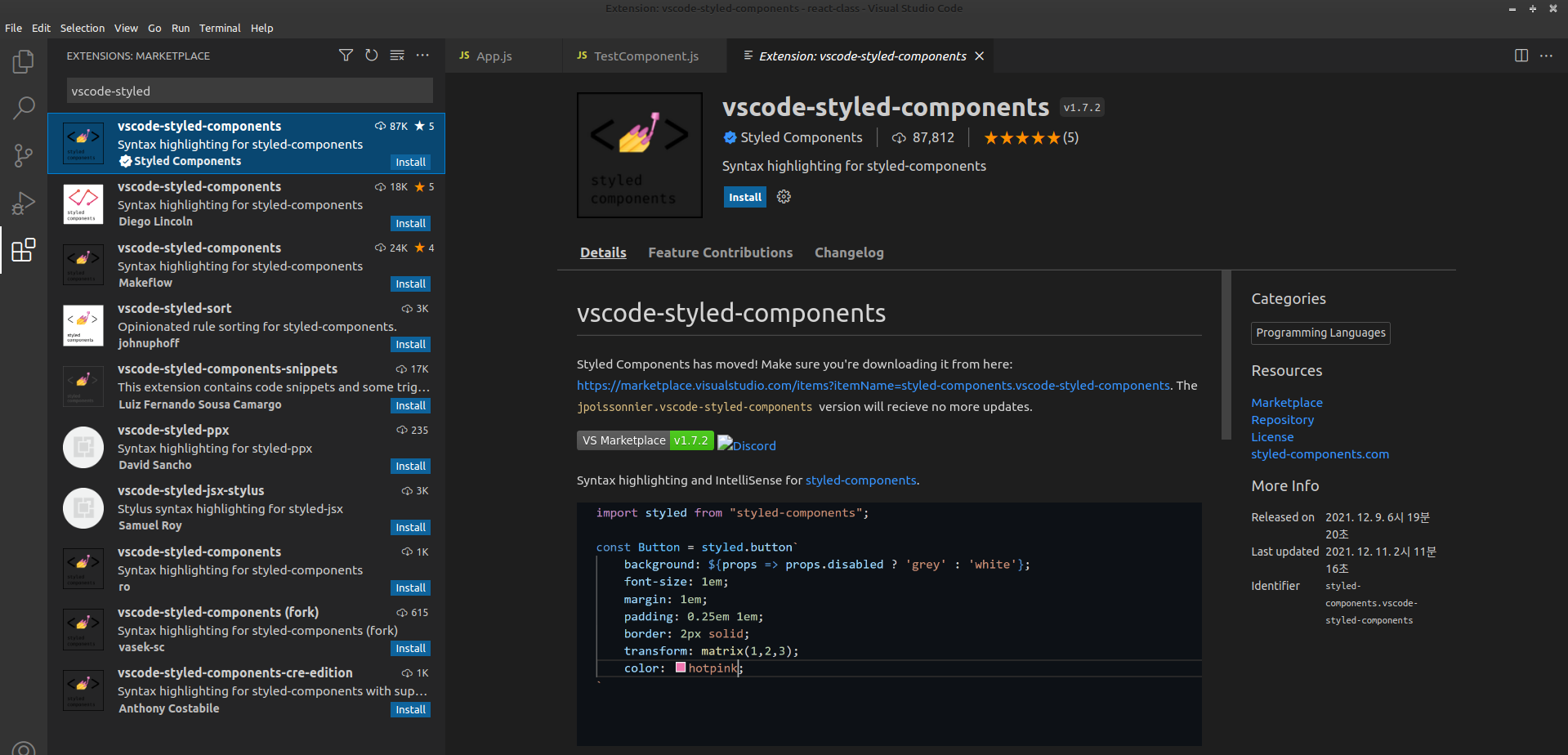Click the vscode-styled-sort extension icon
1568x755 pixels.
[83, 325]
